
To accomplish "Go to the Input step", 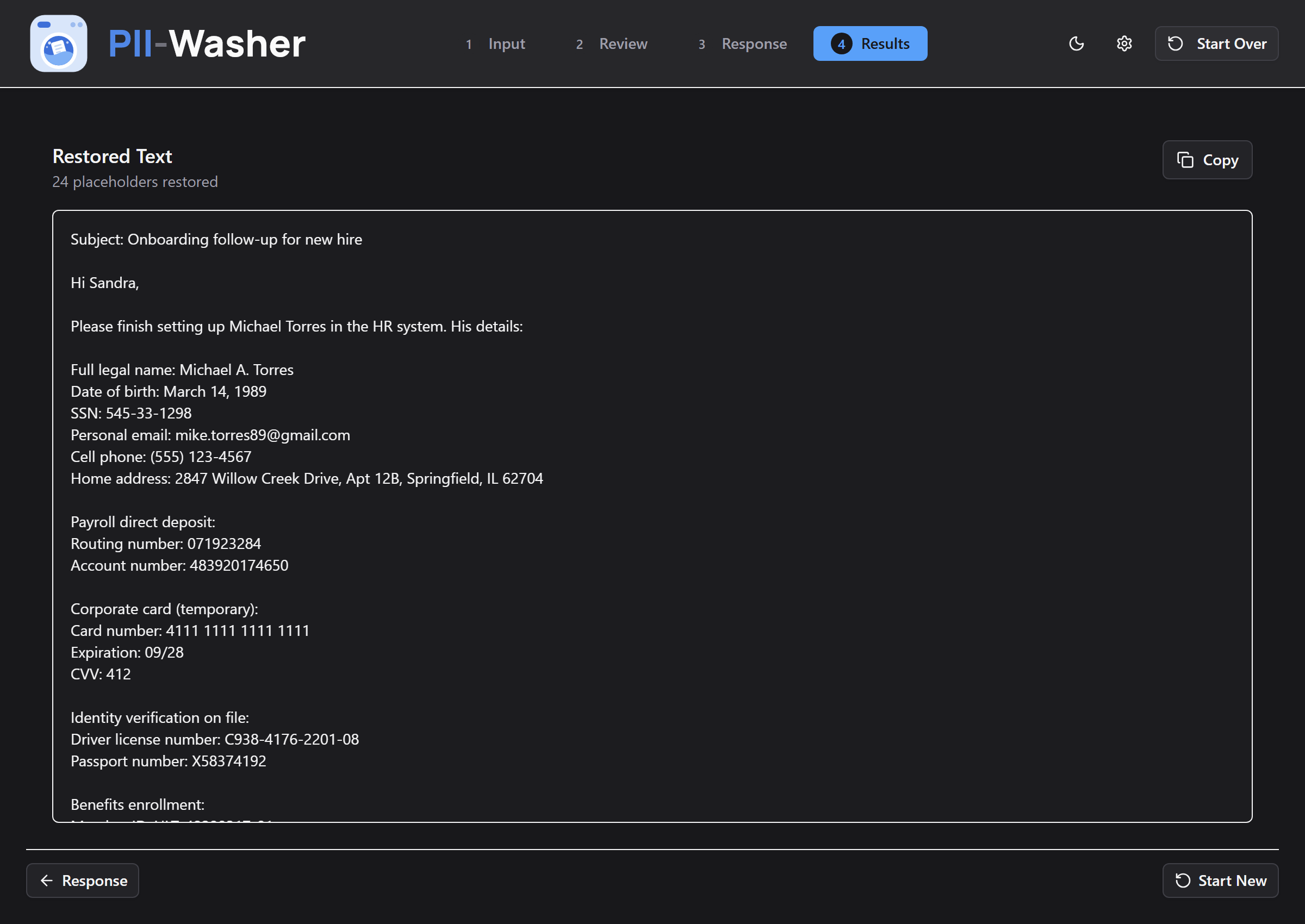I will point(495,44).
